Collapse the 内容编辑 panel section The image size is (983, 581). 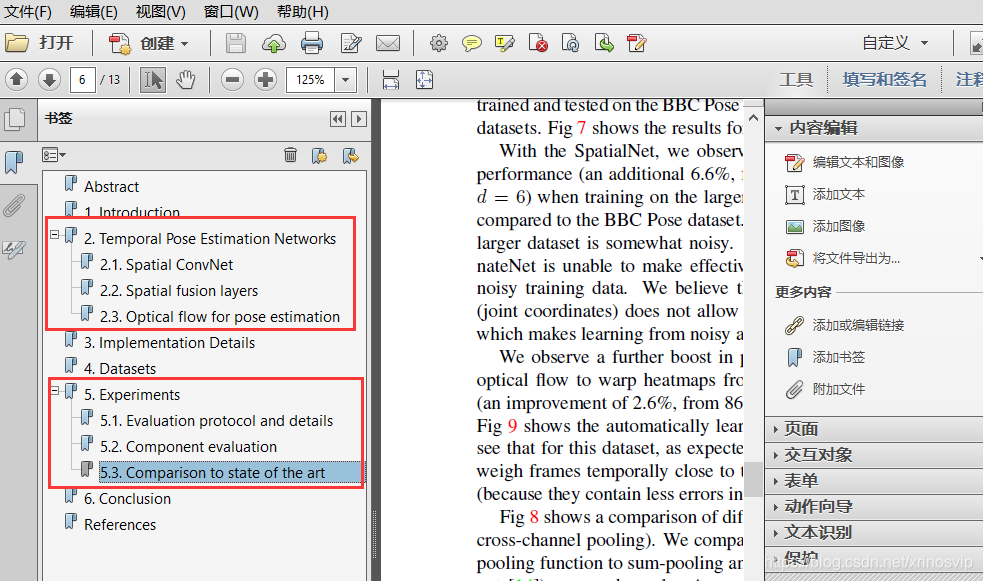pyautogui.click(x=778, y=128)
